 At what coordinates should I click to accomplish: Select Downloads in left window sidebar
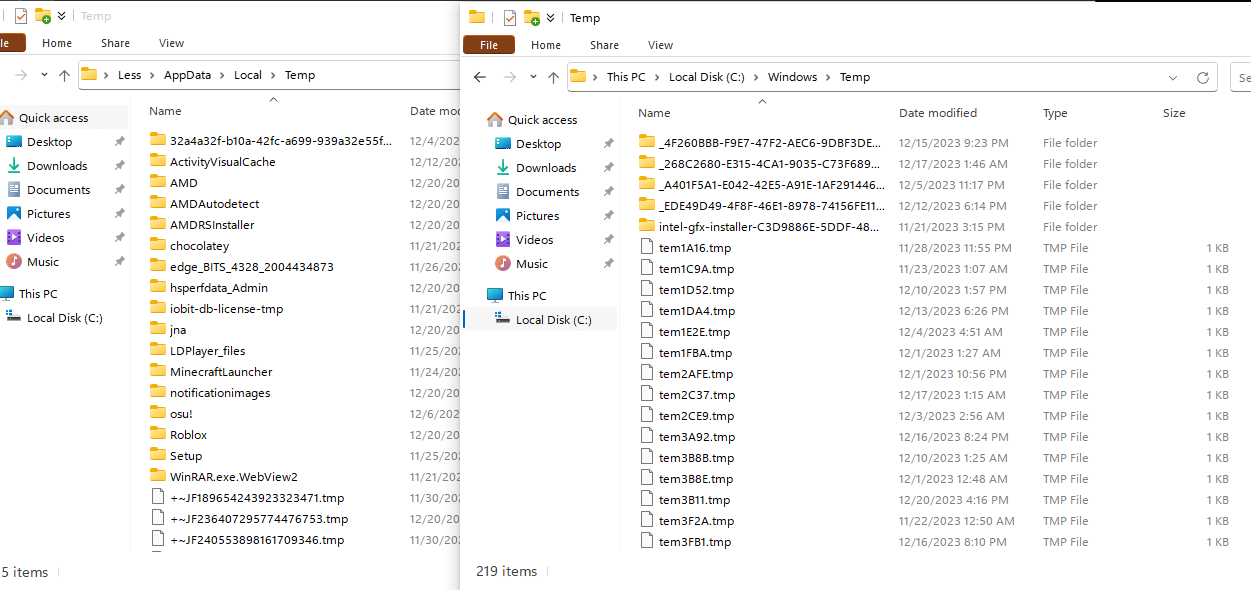[57, 166]
